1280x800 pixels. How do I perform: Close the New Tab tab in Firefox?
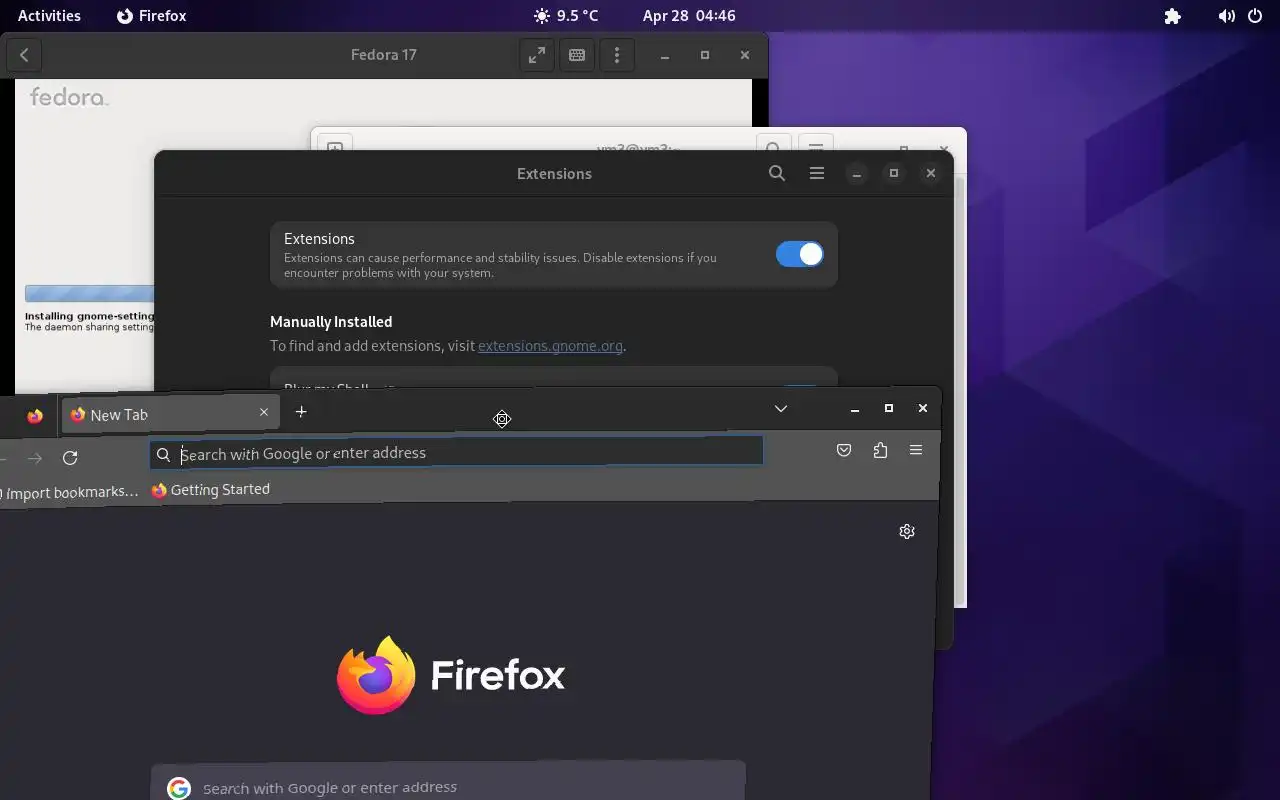coord(264,412)
